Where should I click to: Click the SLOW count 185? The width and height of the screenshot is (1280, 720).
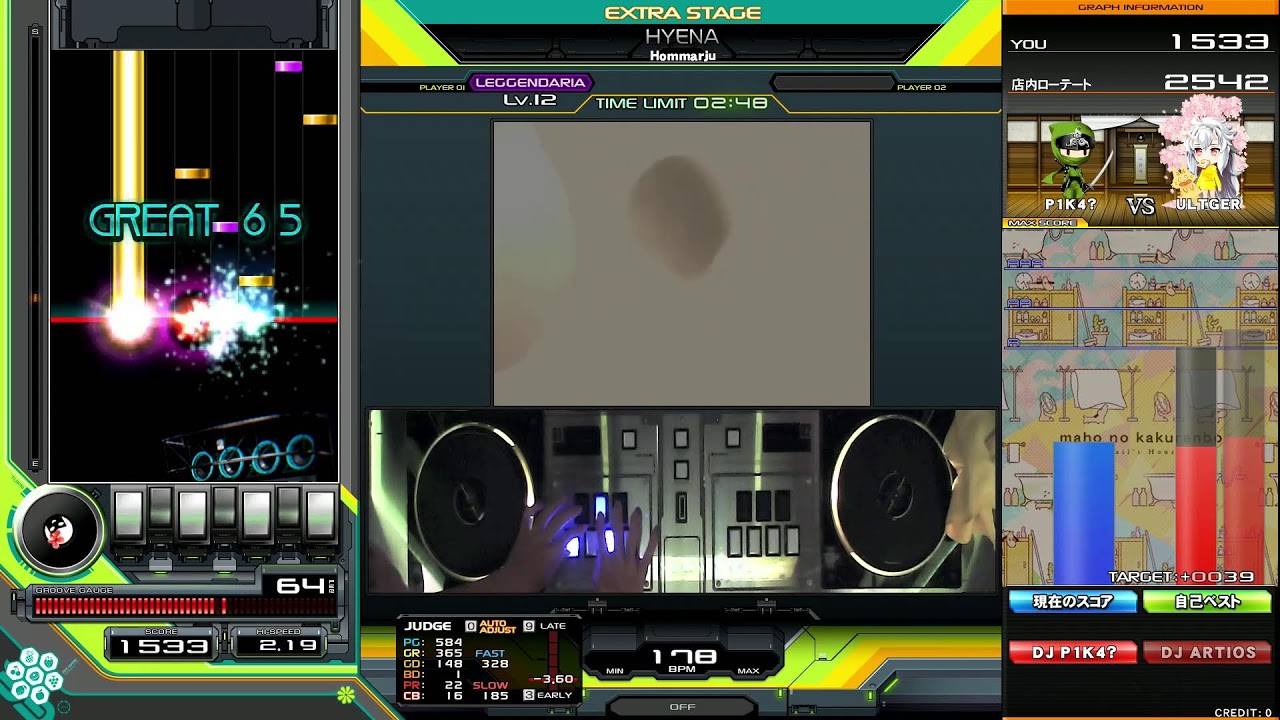pyautogui.click(x=494, y=696)
